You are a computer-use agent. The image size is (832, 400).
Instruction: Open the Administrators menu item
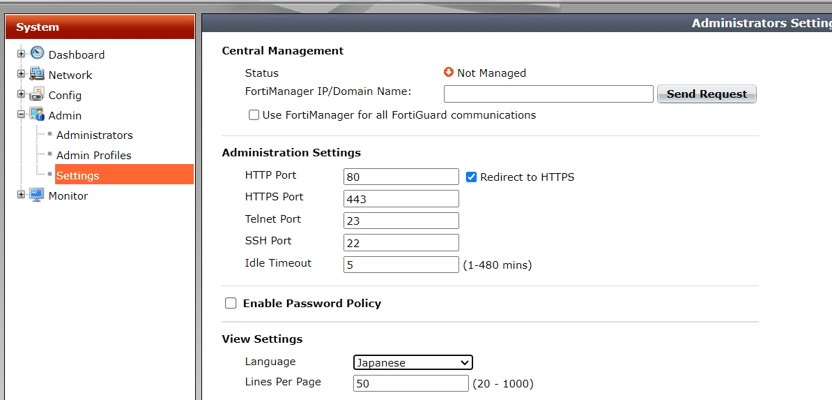[x=94, y=135]
